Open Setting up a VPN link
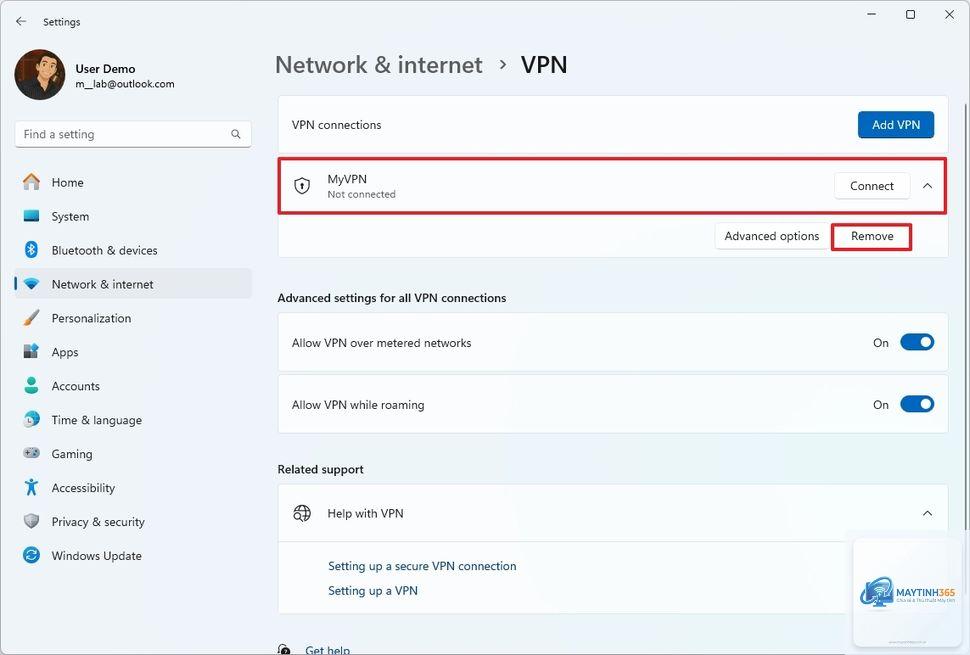This screenshot has height=655, width=970. pyautogui.click(x=372, y=591)
